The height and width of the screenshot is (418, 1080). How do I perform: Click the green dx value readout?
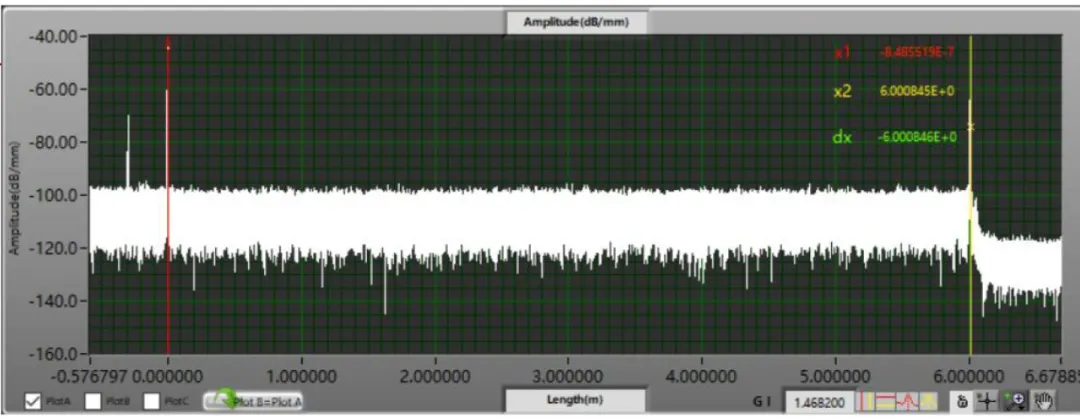916,137
